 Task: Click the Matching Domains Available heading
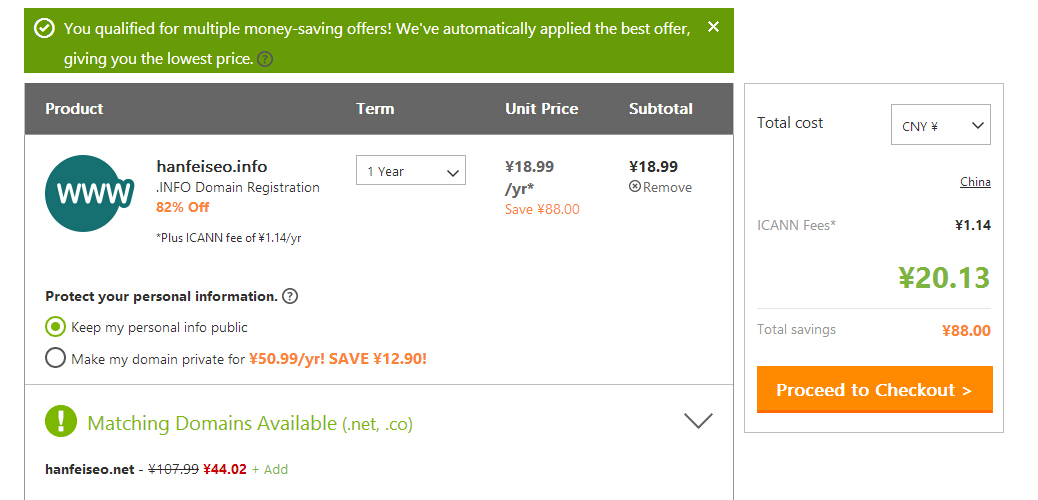coord(250,423)
